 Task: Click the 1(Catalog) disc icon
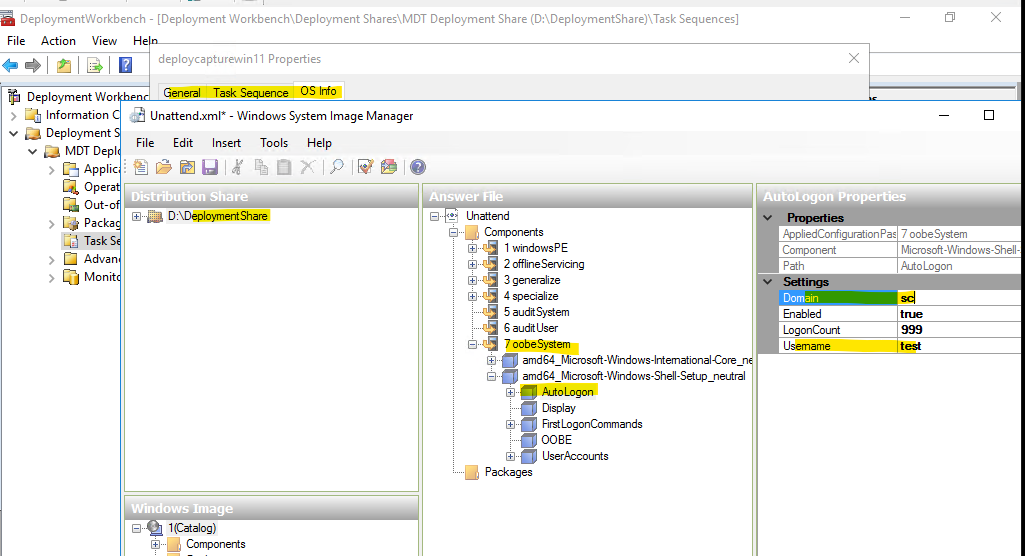coord(155,528)
